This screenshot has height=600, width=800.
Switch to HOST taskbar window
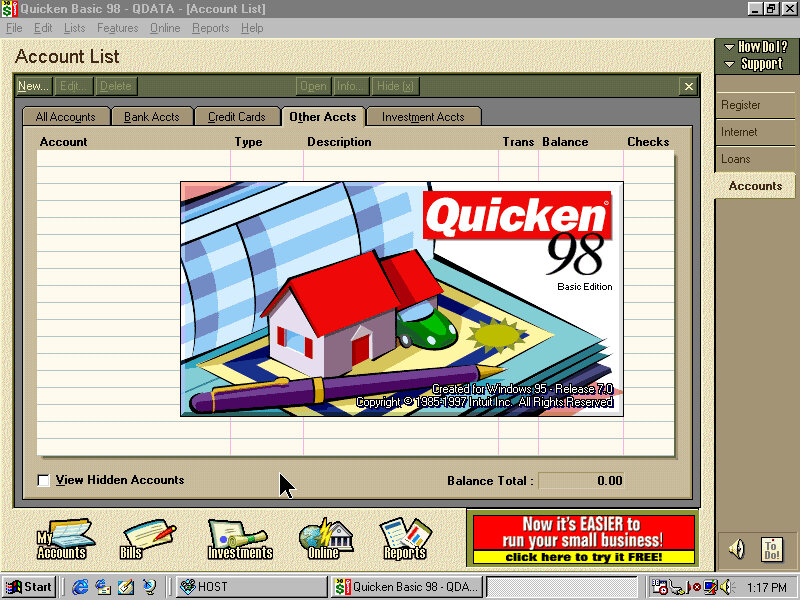click(x=251, y=587)
